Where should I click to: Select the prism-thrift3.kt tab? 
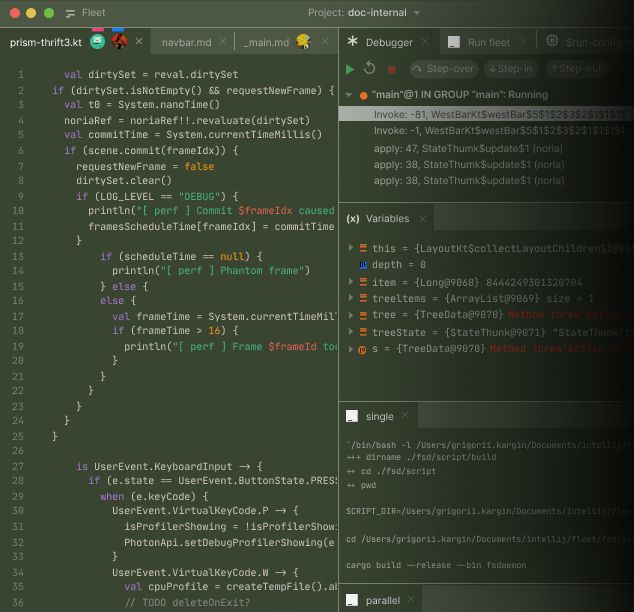point(46,42)
